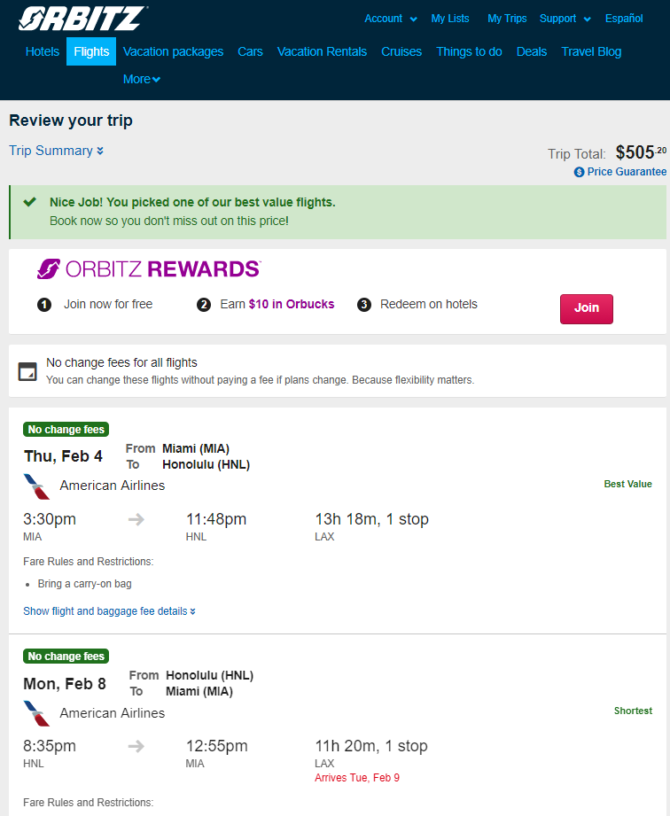Open the Account dropdown menu

tap(390, 19)
